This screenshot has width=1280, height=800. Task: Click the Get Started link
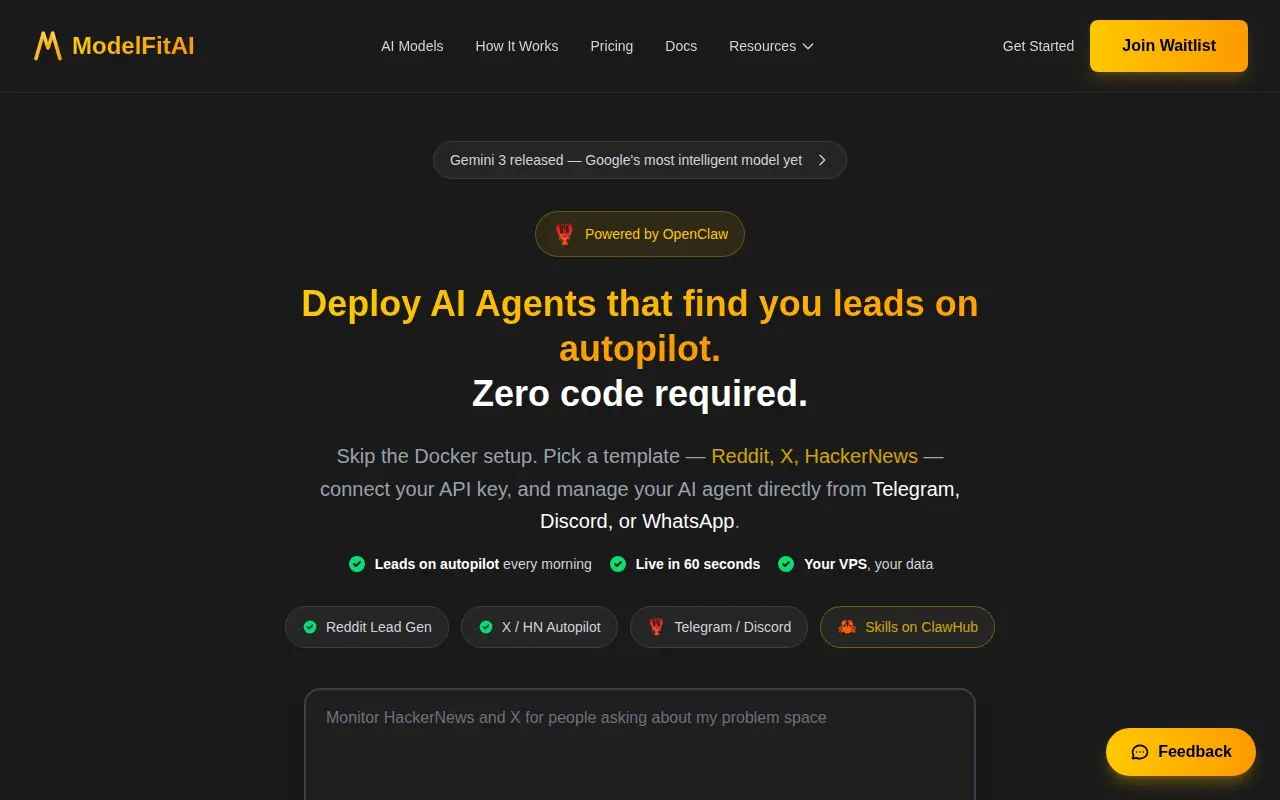click(1038, 46)
